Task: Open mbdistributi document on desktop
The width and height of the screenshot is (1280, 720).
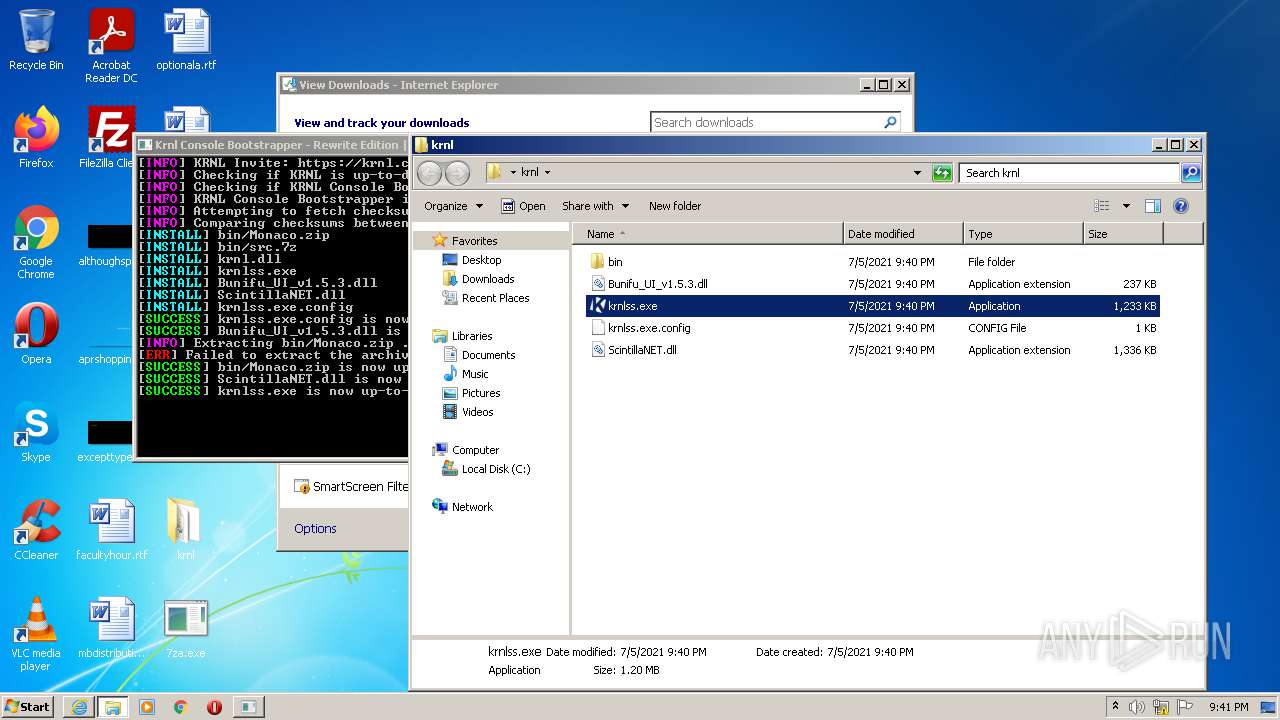Action: (111, 628)
